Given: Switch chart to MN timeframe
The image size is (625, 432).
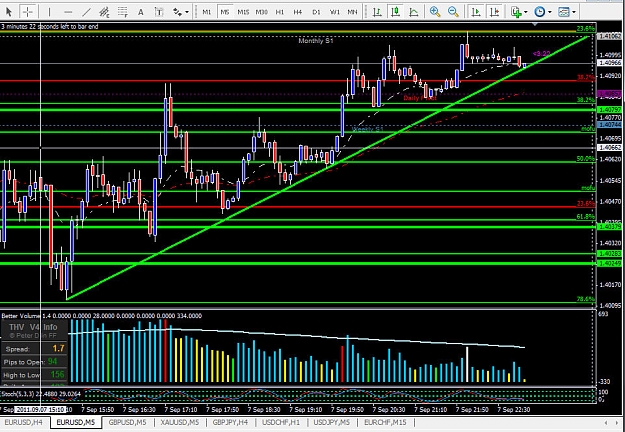Looking at the screenshot, I should (352, 12).
